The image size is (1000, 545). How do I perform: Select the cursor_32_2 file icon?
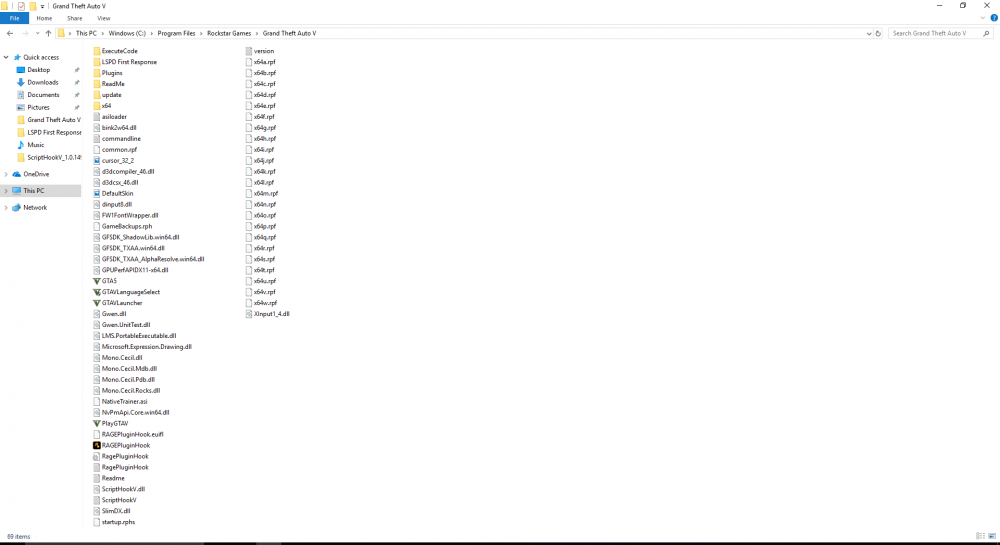(x=97, y=161)
